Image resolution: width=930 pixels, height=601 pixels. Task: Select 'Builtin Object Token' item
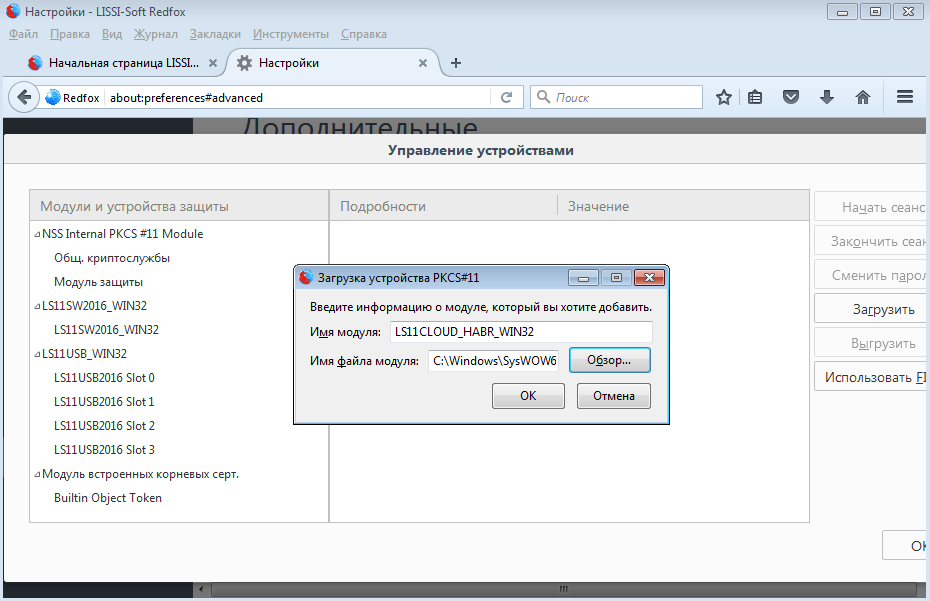108,498
